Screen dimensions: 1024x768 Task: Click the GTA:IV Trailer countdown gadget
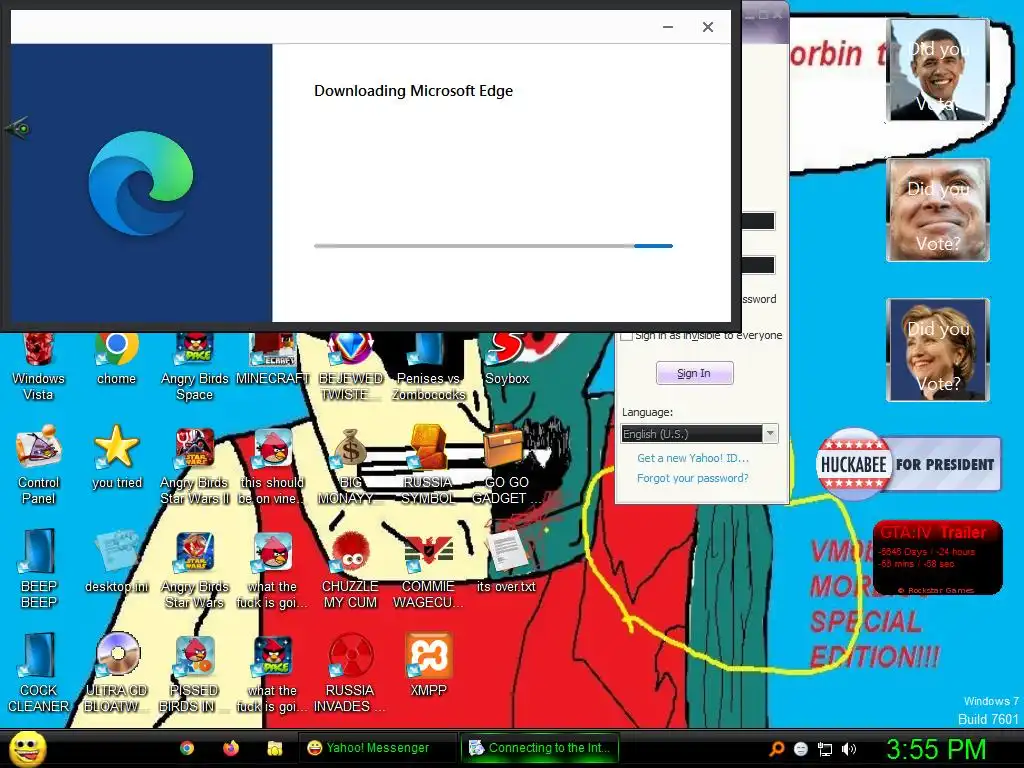pos(937,557)
